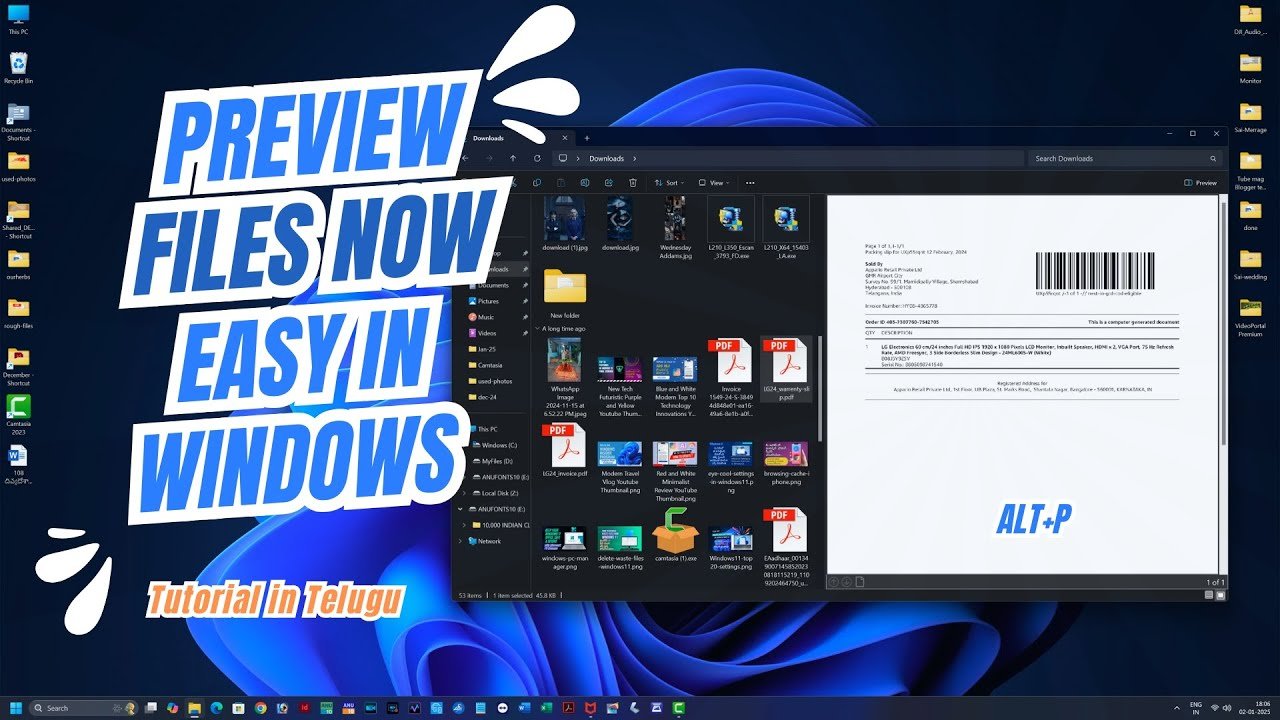
Task: Expand the Network tree node
Action: pyautogui.click(x=461, y=541)
